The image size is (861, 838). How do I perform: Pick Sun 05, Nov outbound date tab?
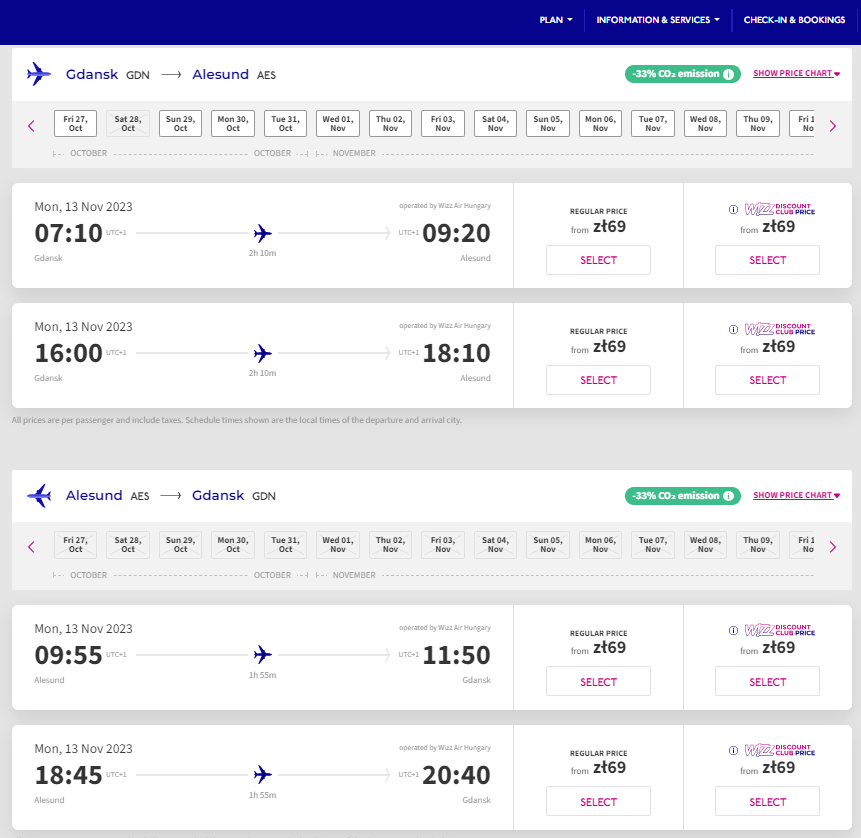point(547,124)
